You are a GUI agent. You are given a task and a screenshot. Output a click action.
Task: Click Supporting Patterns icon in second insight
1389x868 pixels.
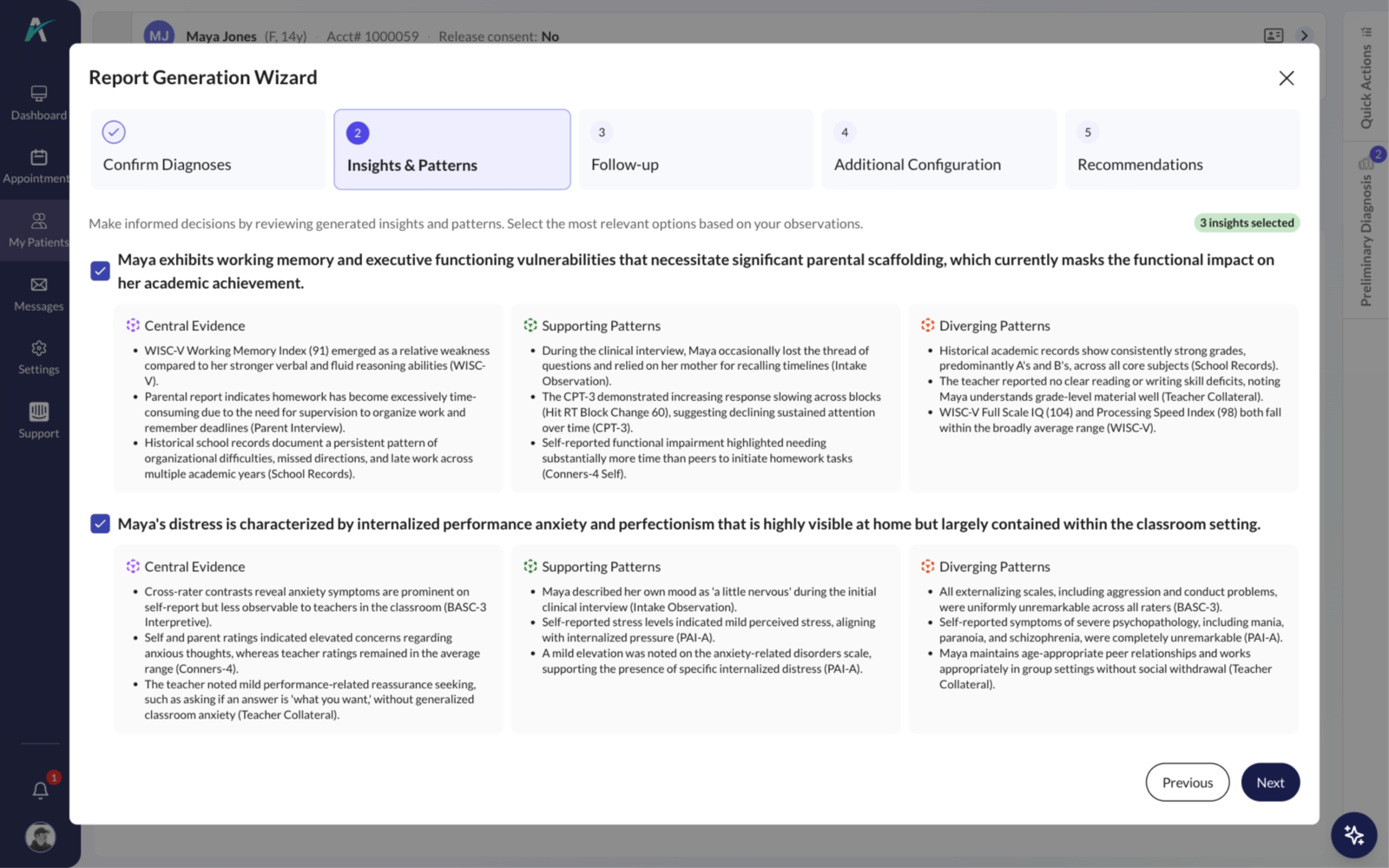tap(530, 566)
